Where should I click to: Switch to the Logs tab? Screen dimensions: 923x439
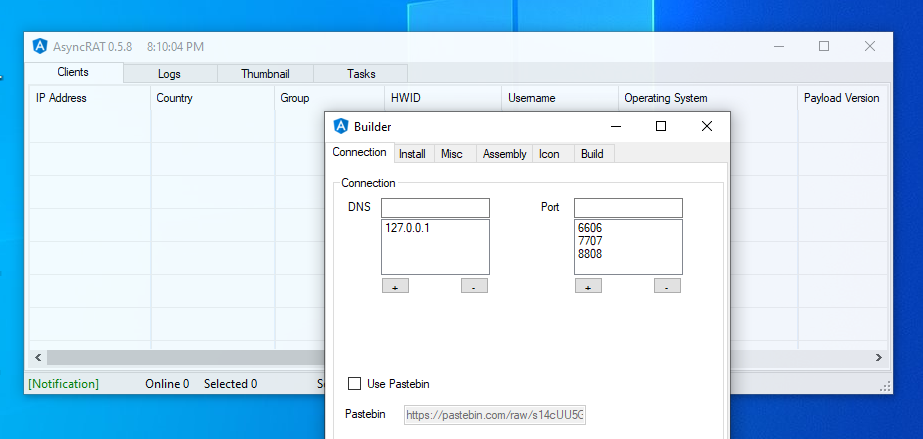click(x=169, y=74)
